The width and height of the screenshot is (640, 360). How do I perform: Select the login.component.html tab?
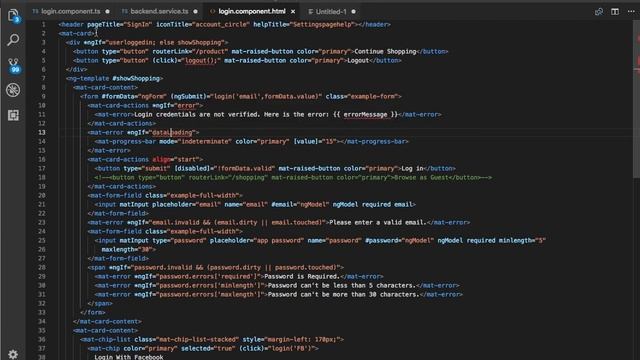252,11
